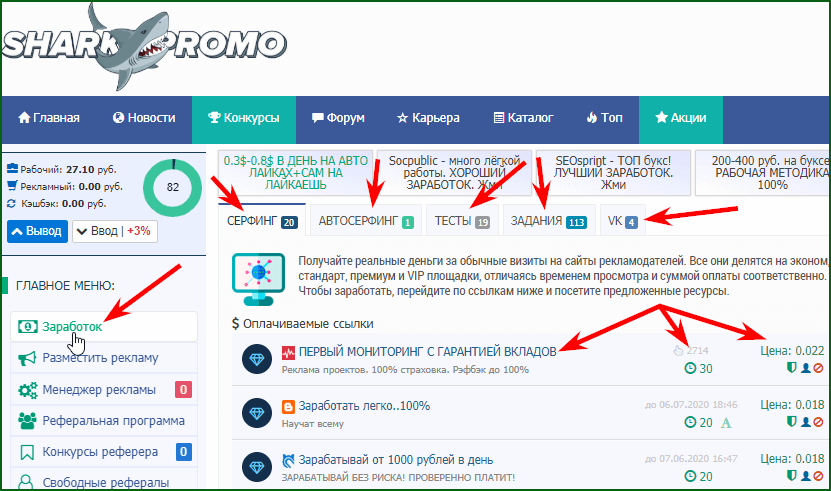Open the Топ page
The height and width of the screenshot is (491, 831).
(604, 118)
